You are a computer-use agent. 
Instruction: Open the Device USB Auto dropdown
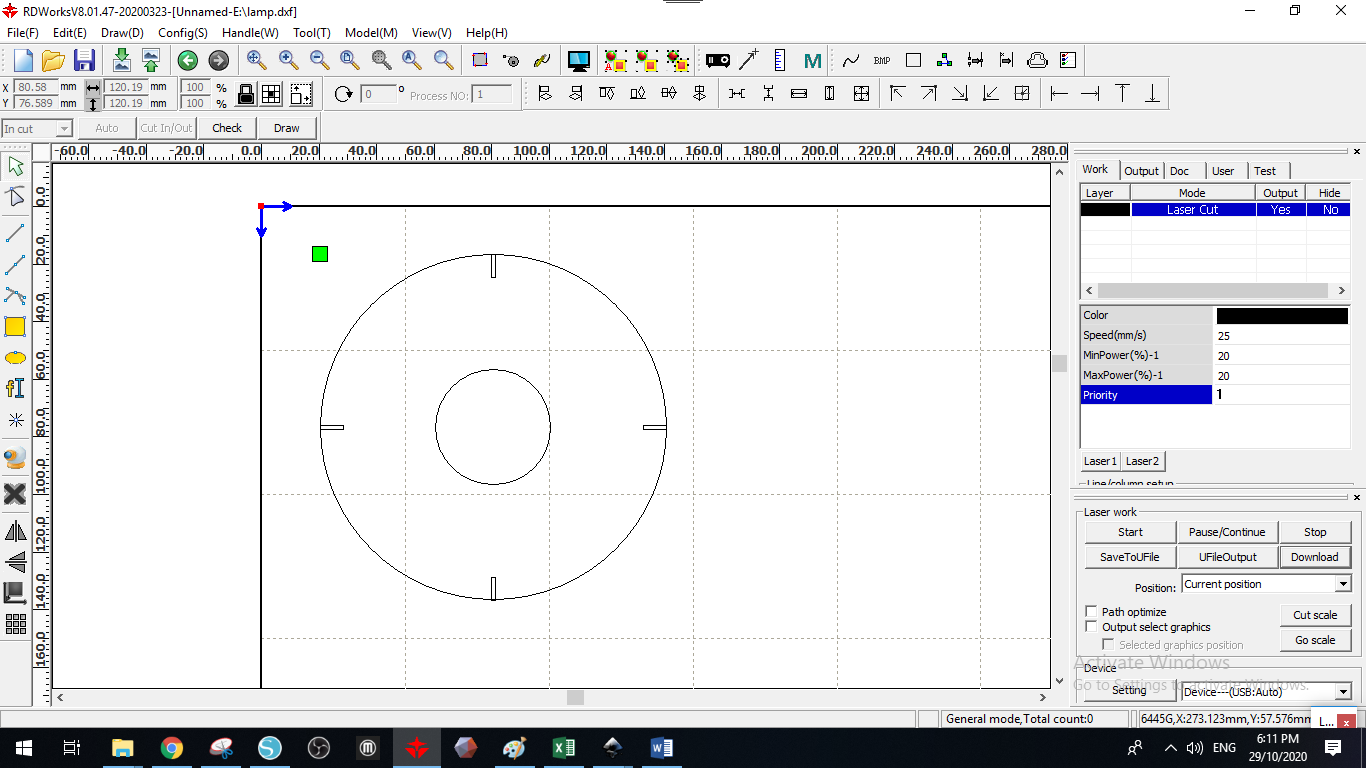1342,692
